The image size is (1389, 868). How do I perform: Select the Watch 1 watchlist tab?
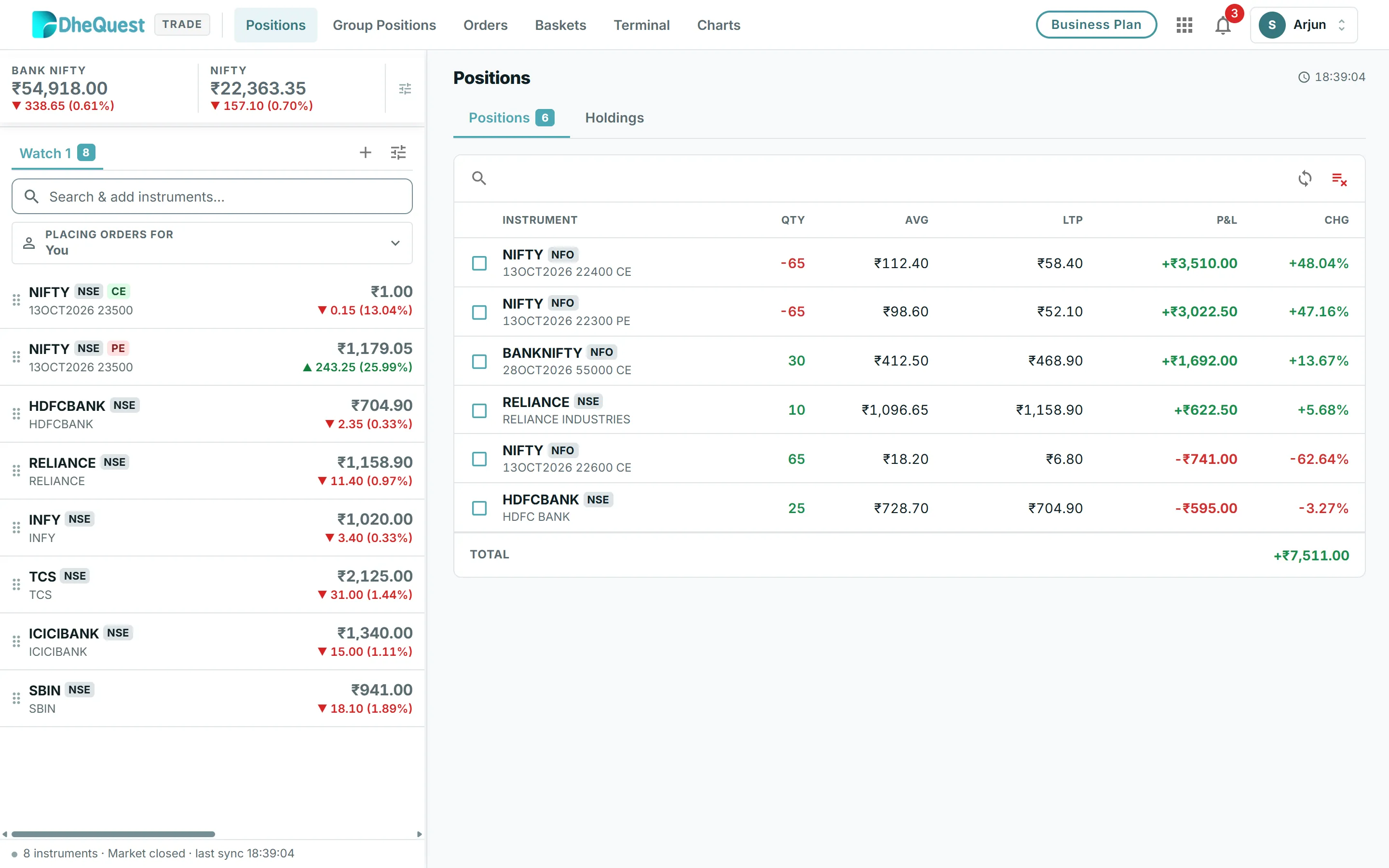coord(57,153)
